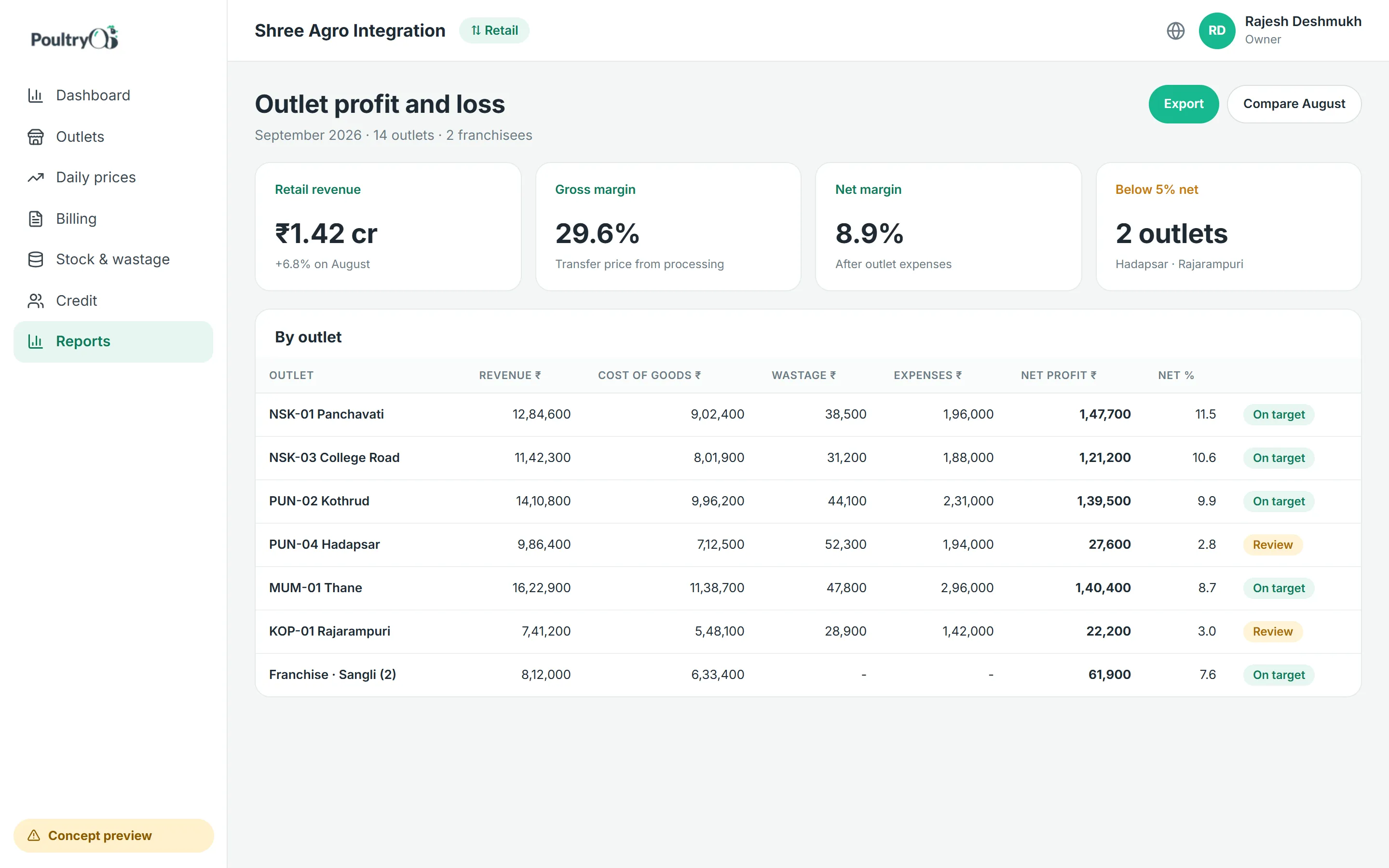Click MUM-01 Thane outlet name
1389x868 pixels.
[x=316, y=588]
